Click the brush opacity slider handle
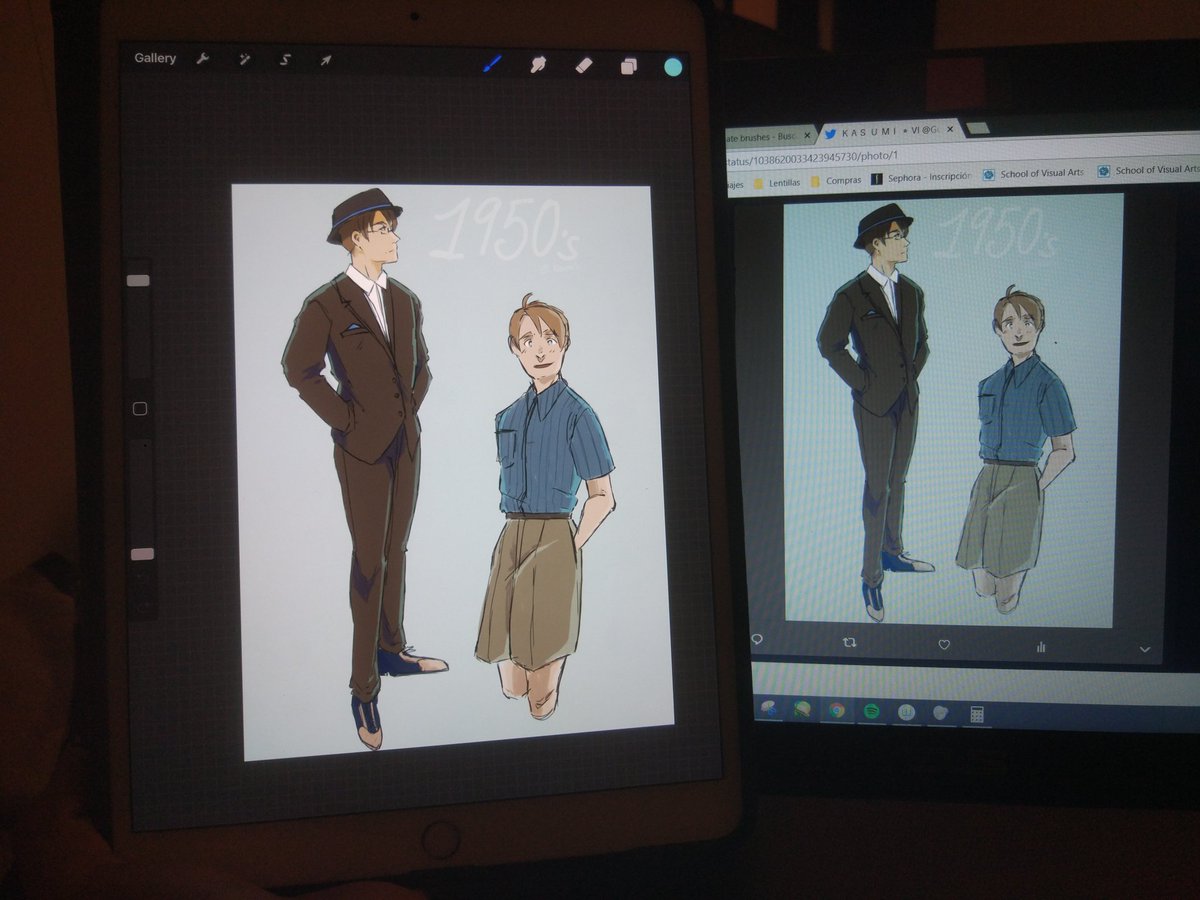Viewport: 1200px width, 900px height. [x=142, y=554]
